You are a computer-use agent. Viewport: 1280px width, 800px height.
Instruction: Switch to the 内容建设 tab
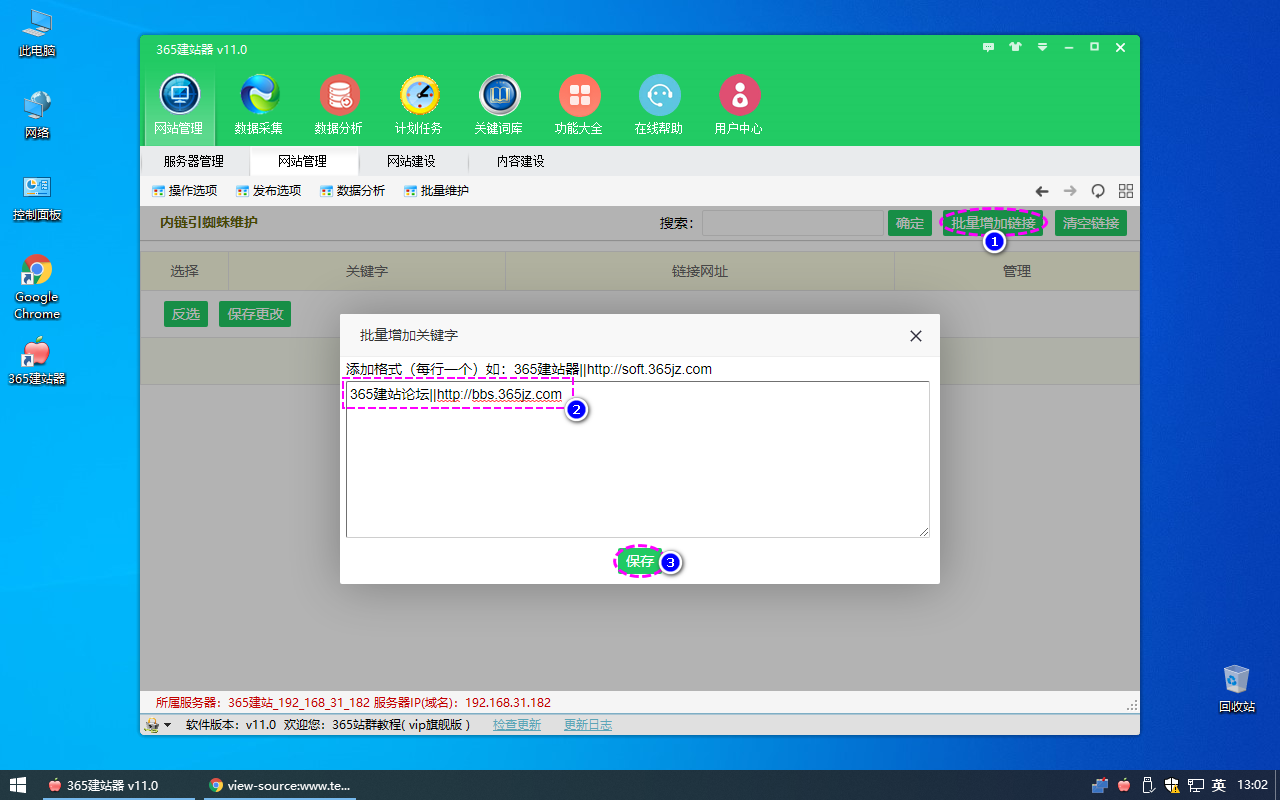(x=521, y=161)
